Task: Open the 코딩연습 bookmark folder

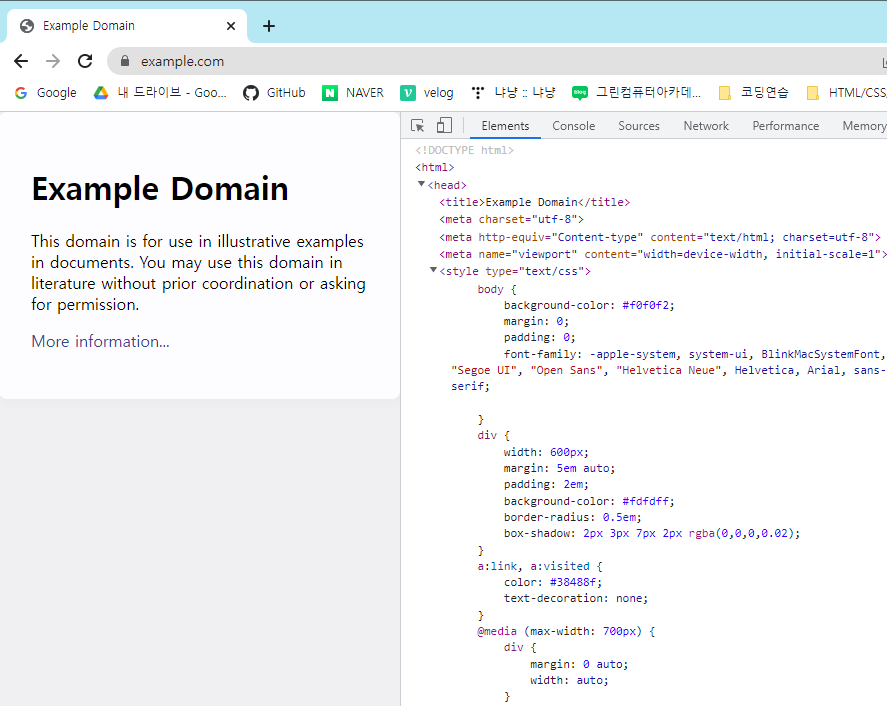Action: (x=753, y=93)
